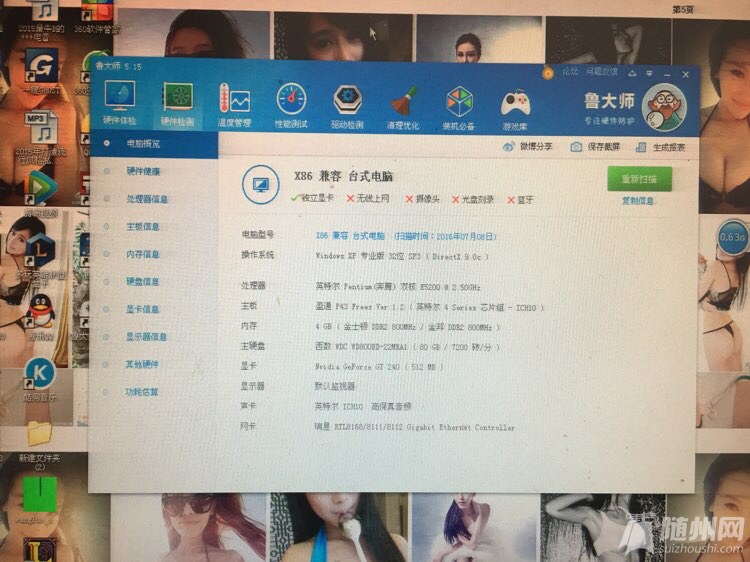Open 驱动检测 gear icon
750x562 pixels.
tap(347, 107)
